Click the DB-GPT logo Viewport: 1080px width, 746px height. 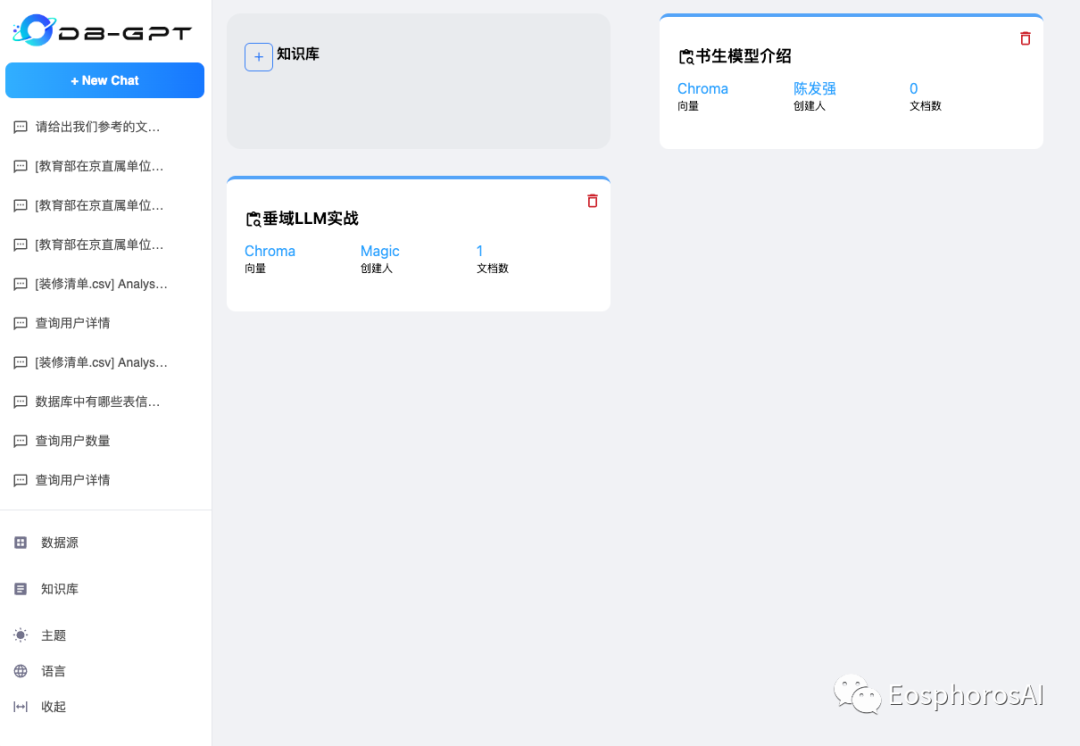coord(102,30)
